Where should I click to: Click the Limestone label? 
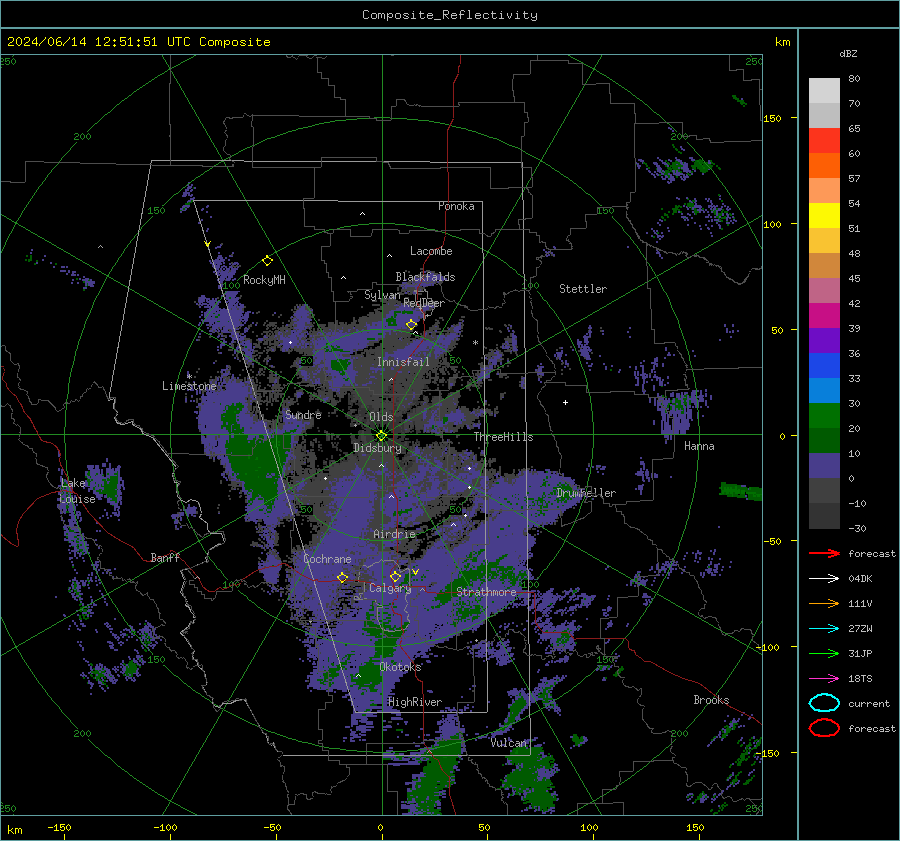[189, 386]
